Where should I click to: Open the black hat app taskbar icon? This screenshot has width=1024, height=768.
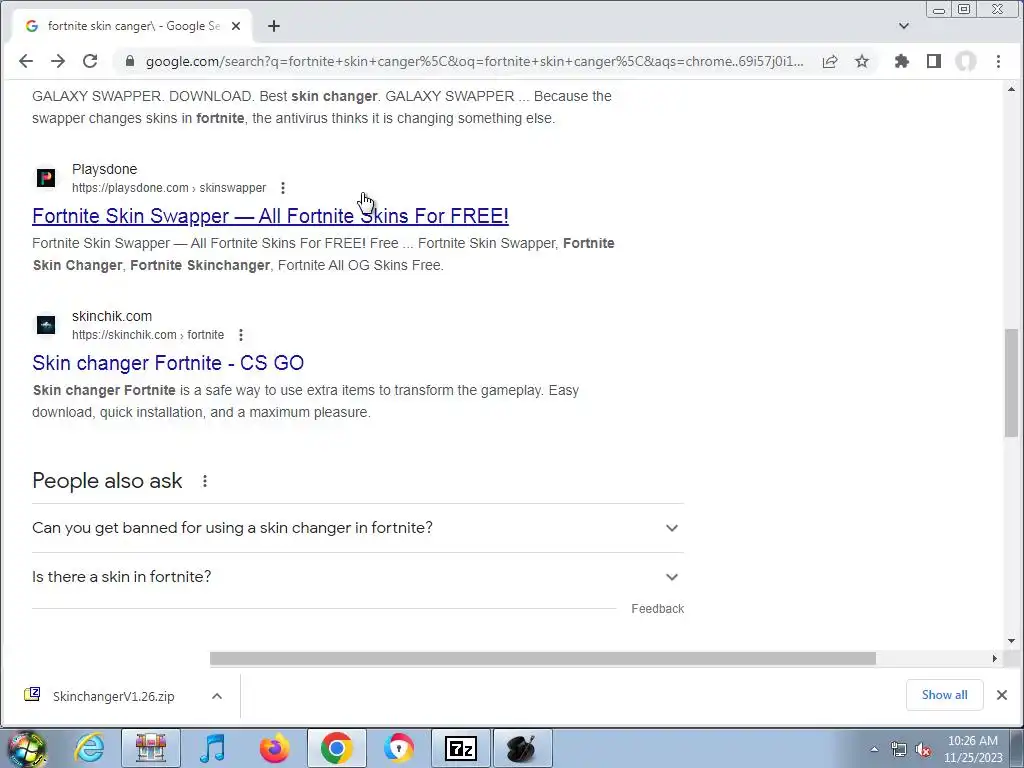point(522,748)
